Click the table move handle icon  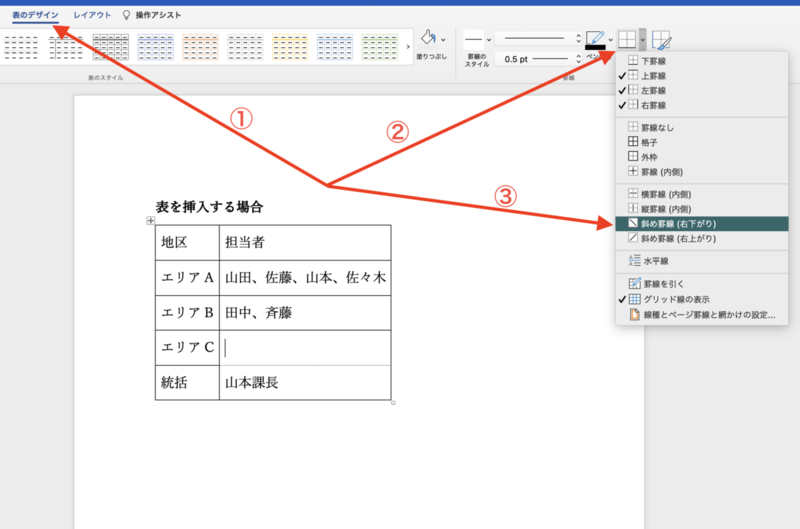pyautogui.click(x=150, y=220)
